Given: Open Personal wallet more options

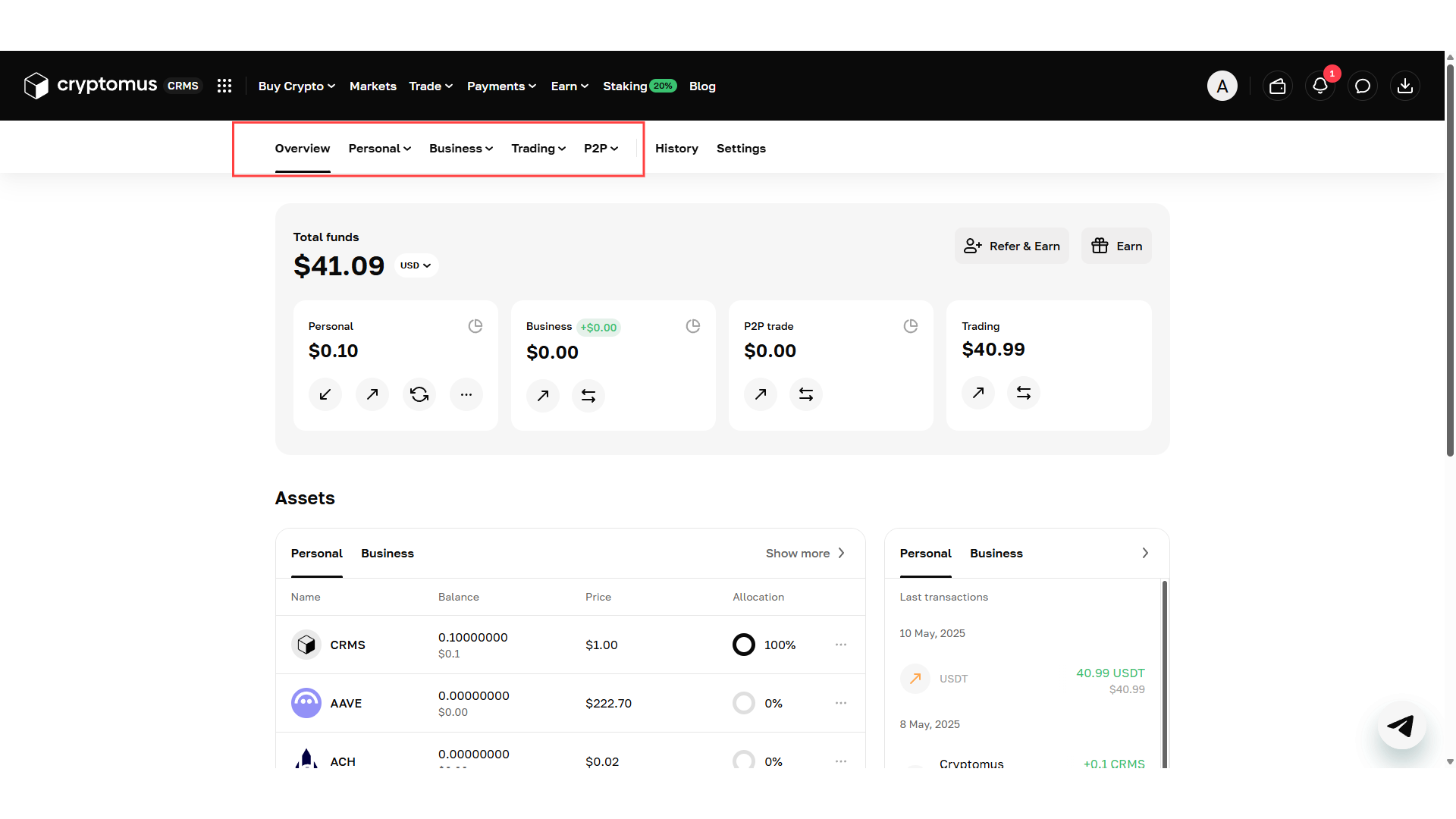Looking at the screenshot, I should pyautogui.click(x=466, y=394).
